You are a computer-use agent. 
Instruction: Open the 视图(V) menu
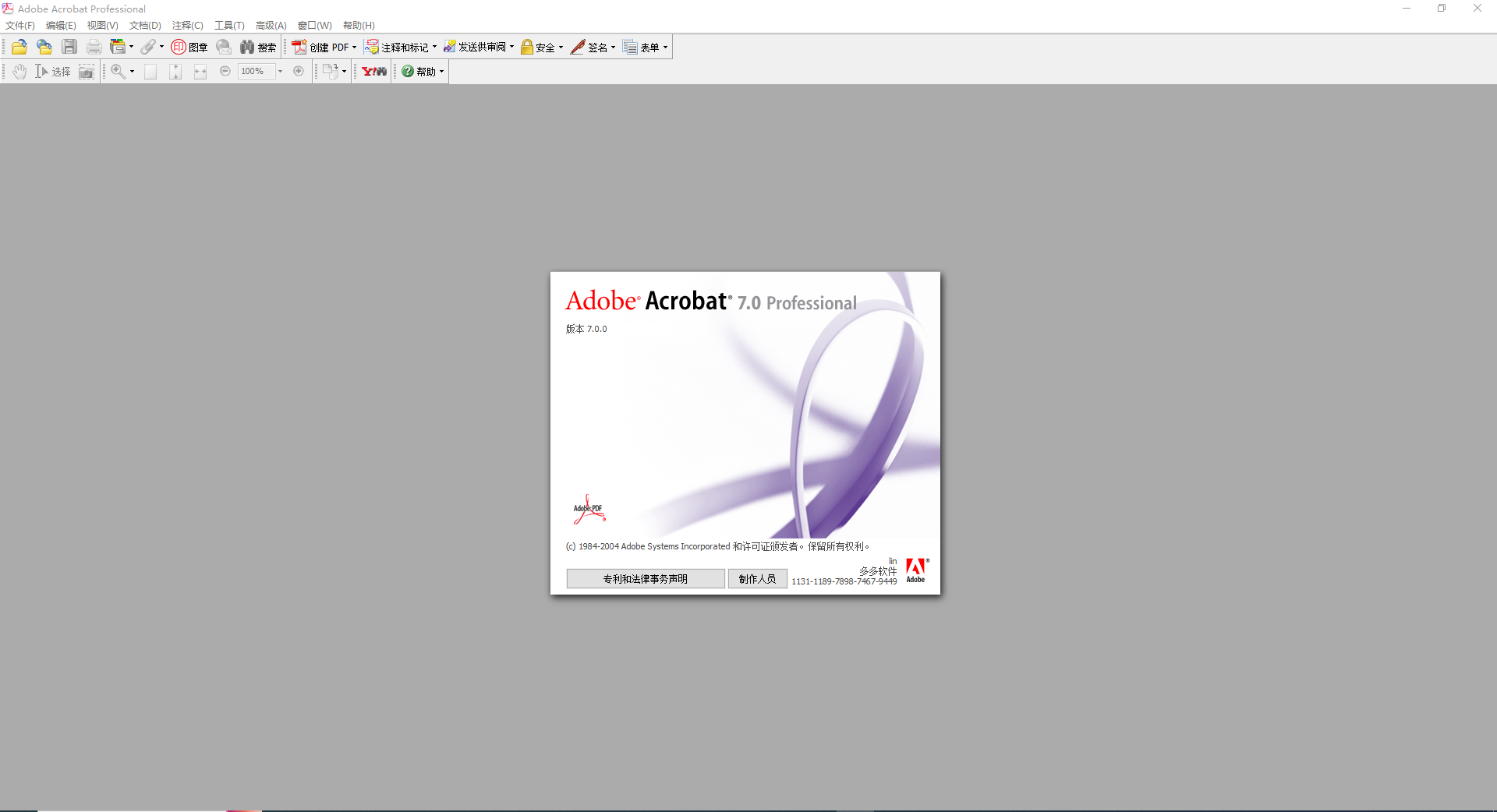pyautogui.click(x=103, y=26)
